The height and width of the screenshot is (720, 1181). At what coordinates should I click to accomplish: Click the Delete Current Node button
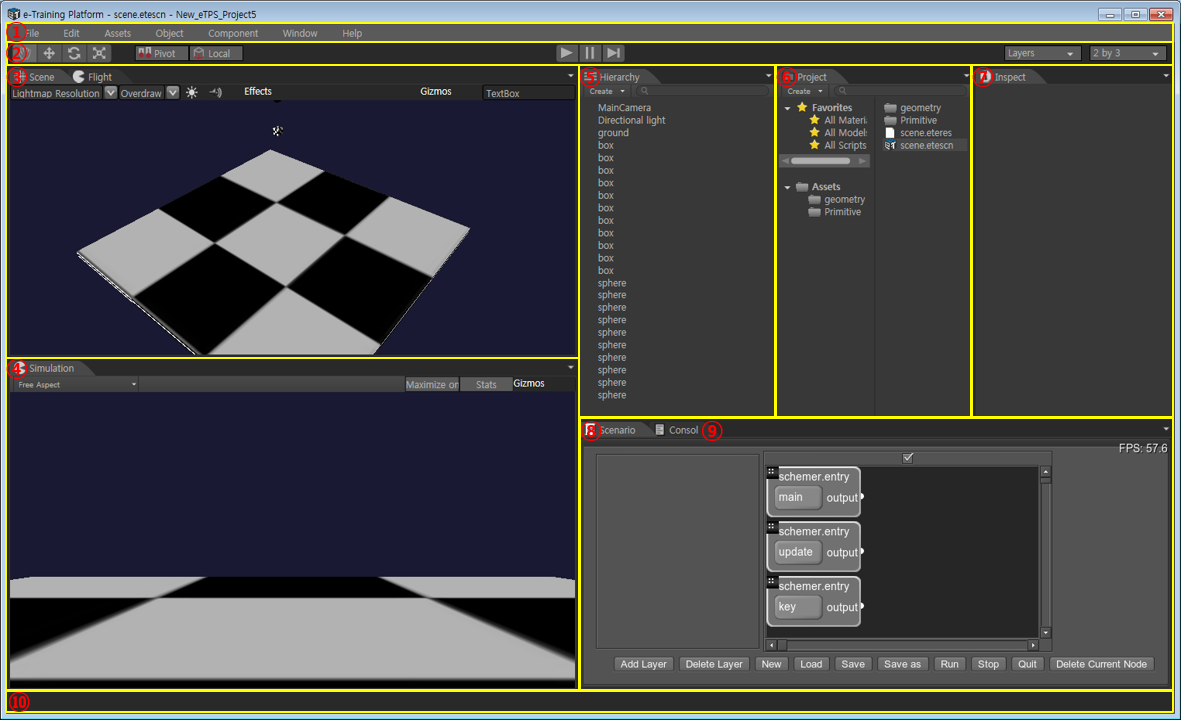1102,664
